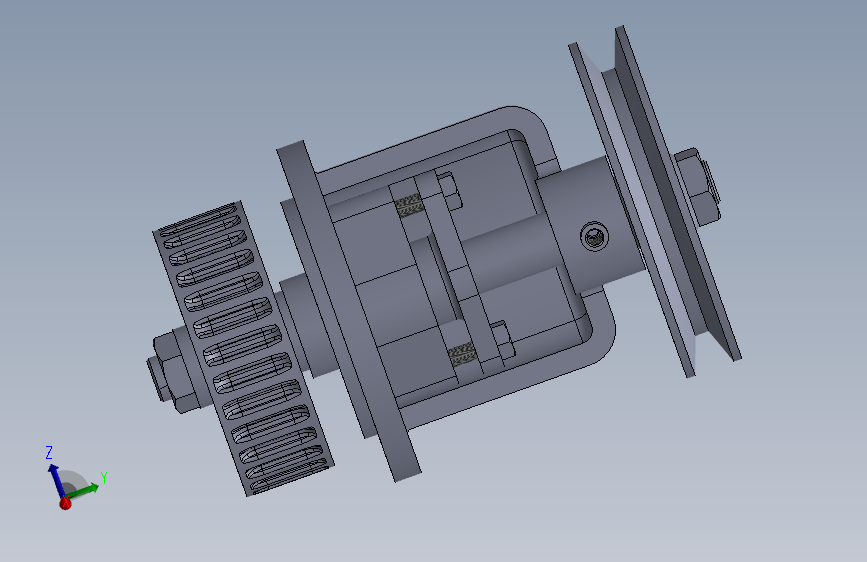This screenshot has height=562, width=867.
Task: Click the red X origin of triad
Action: [65, 503]
